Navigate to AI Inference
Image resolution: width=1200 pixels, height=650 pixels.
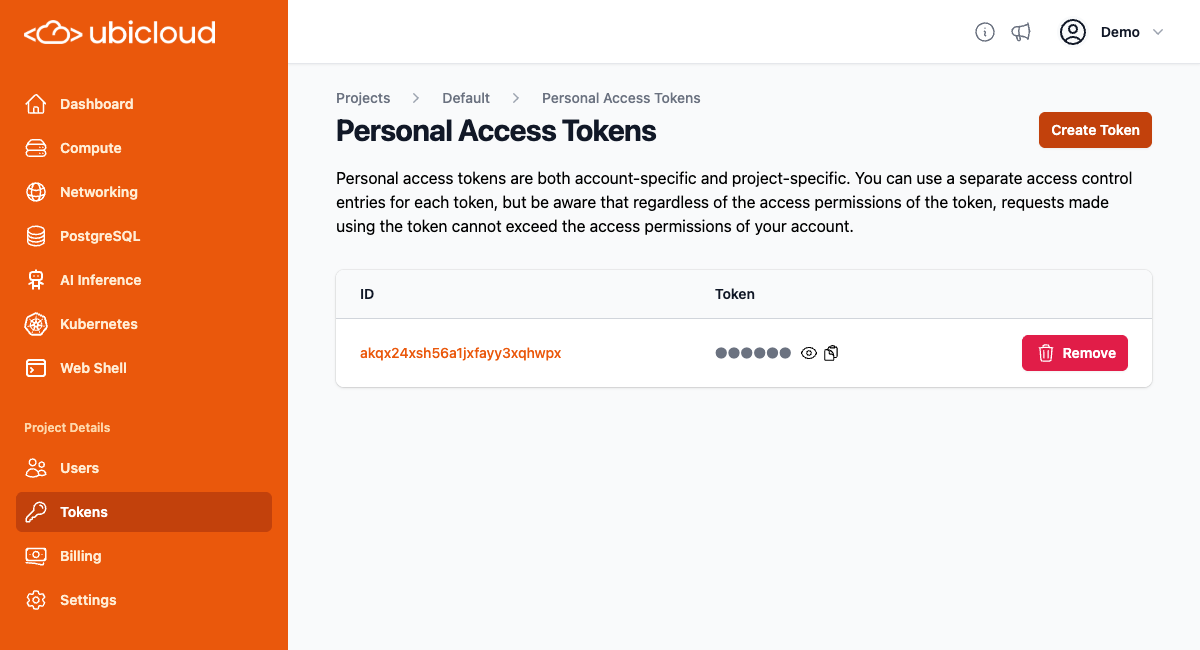tap(99, 280)
